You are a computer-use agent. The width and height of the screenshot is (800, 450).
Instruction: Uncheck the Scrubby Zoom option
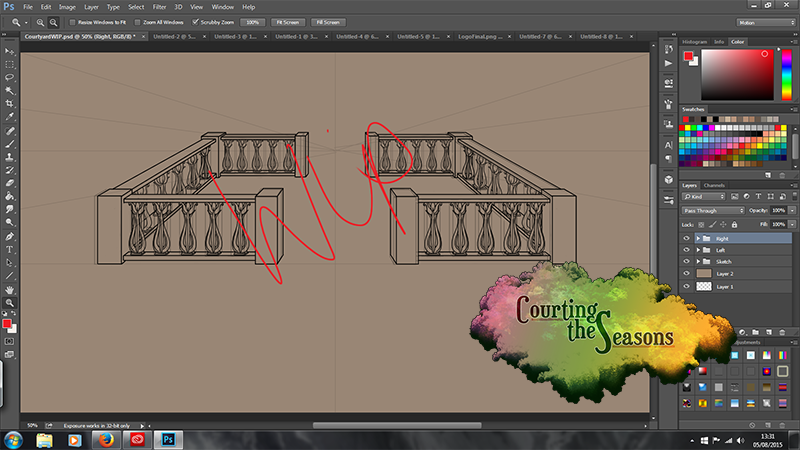(193, 21)
